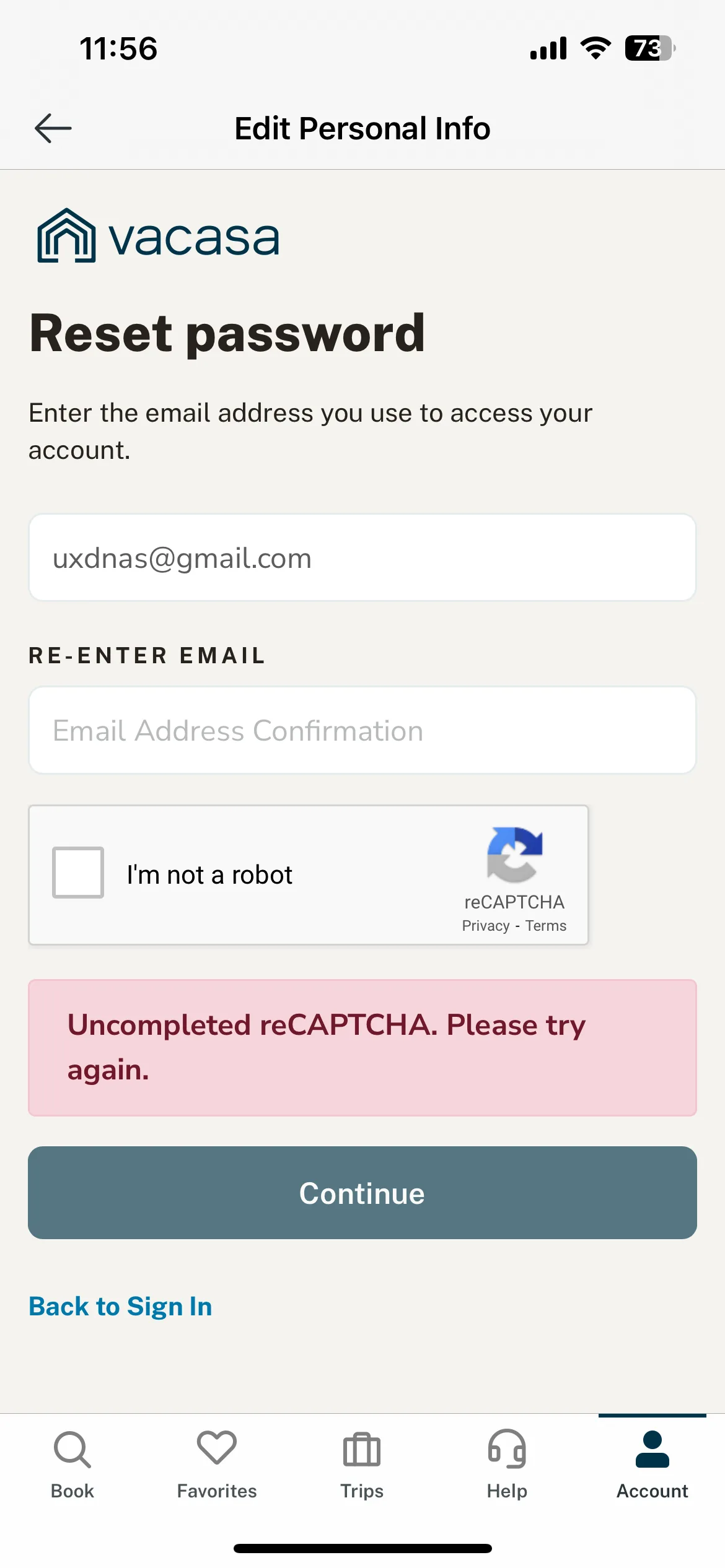Tap the battery status indicator

pos(650,48)
